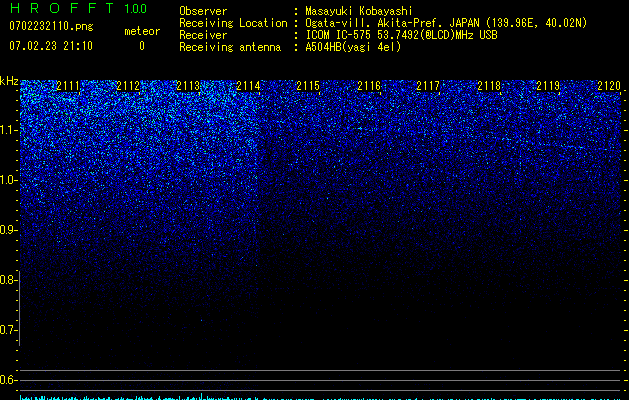The width and height of the screenshot is (629, 400).
Task: Click the 0.8 kHz axis label
Action: click(x=9, y=280)
